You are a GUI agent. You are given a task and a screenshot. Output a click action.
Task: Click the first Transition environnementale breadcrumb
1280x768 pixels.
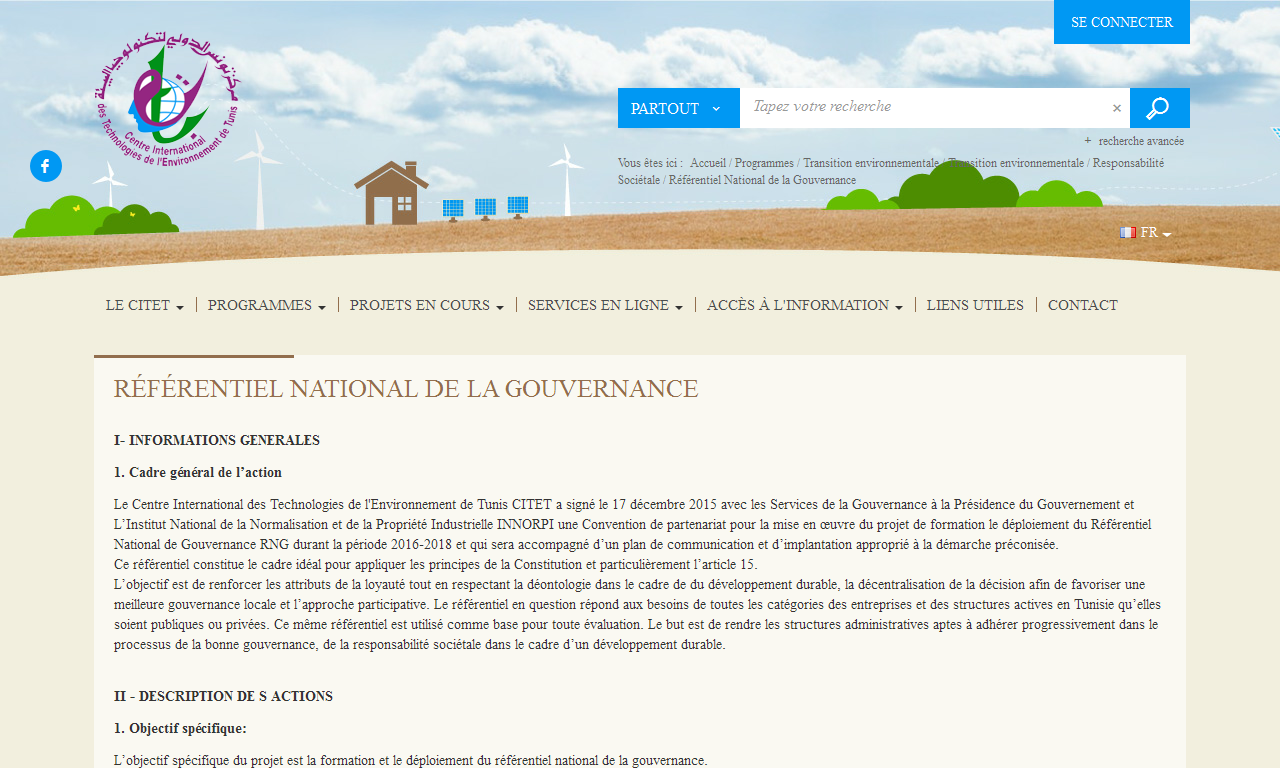pyautogui.click(x=871, y=163)
